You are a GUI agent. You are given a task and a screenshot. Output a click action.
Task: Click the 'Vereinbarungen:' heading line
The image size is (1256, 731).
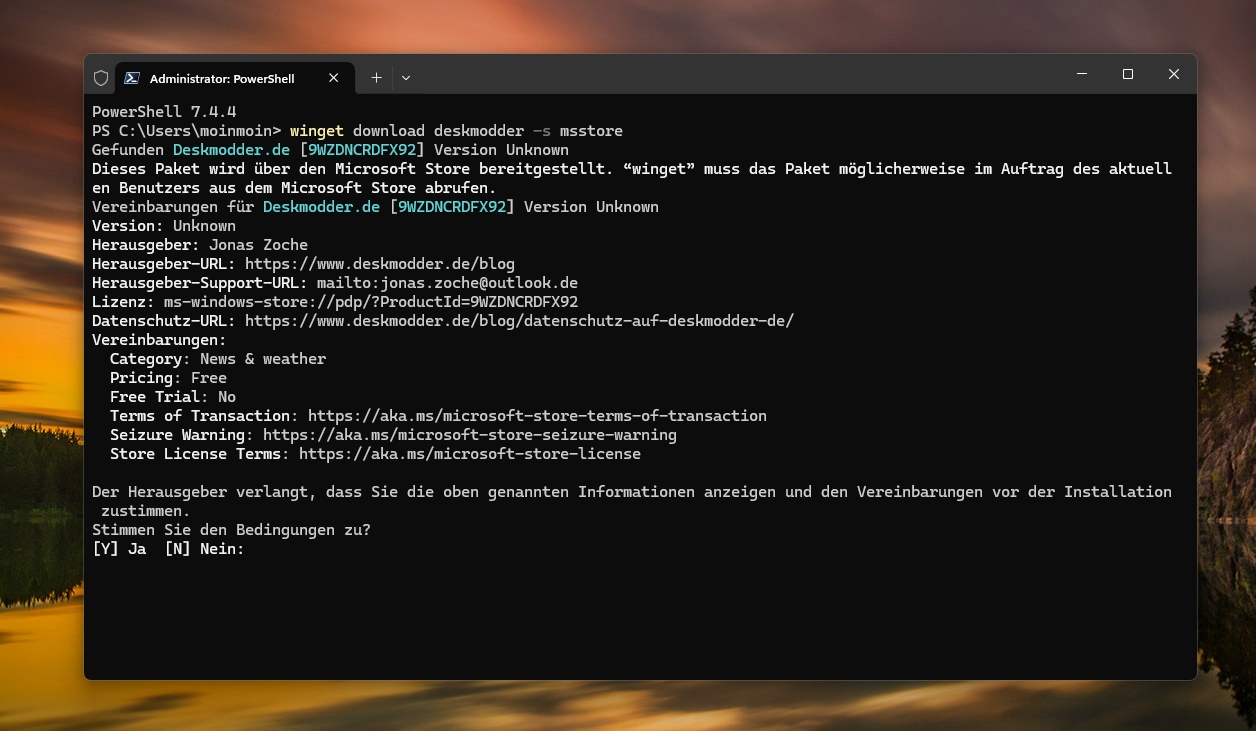[159, 340]
